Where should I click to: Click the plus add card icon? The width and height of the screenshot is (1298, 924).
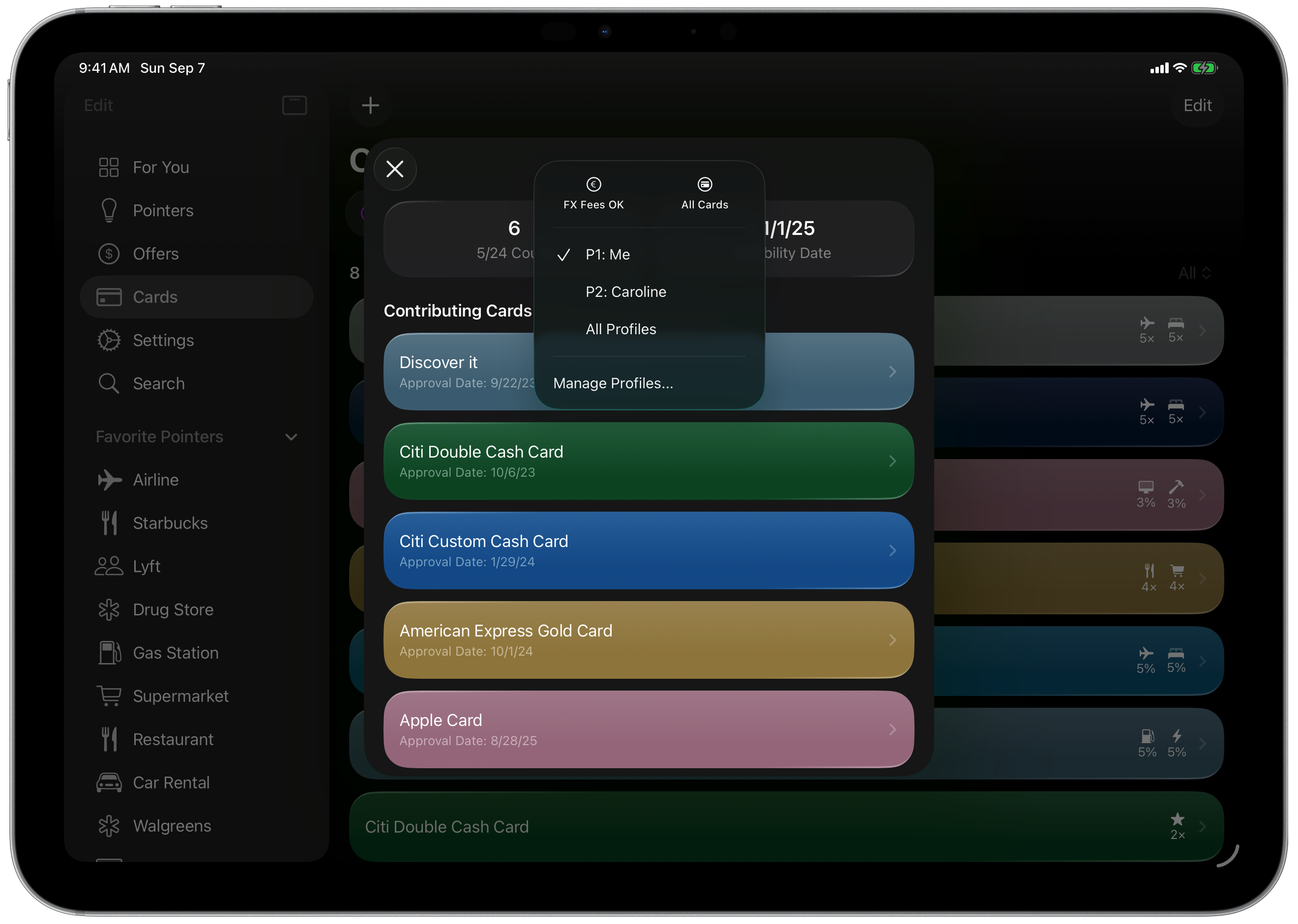click(370, 105)
